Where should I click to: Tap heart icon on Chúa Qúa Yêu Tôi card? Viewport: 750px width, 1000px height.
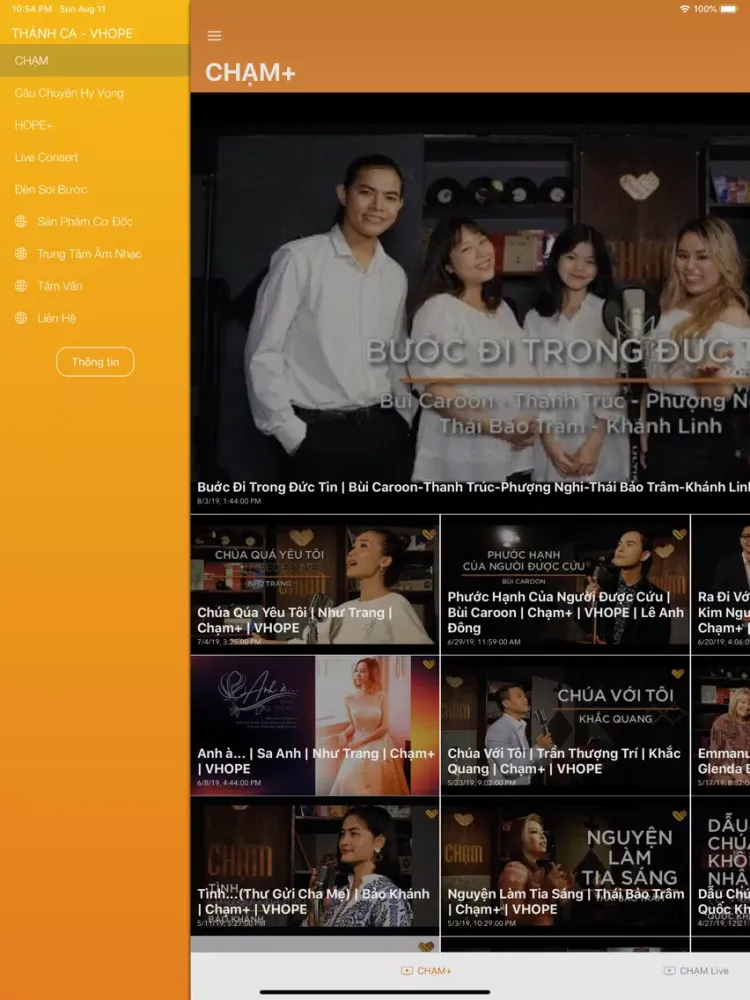(x=429, y=534)
